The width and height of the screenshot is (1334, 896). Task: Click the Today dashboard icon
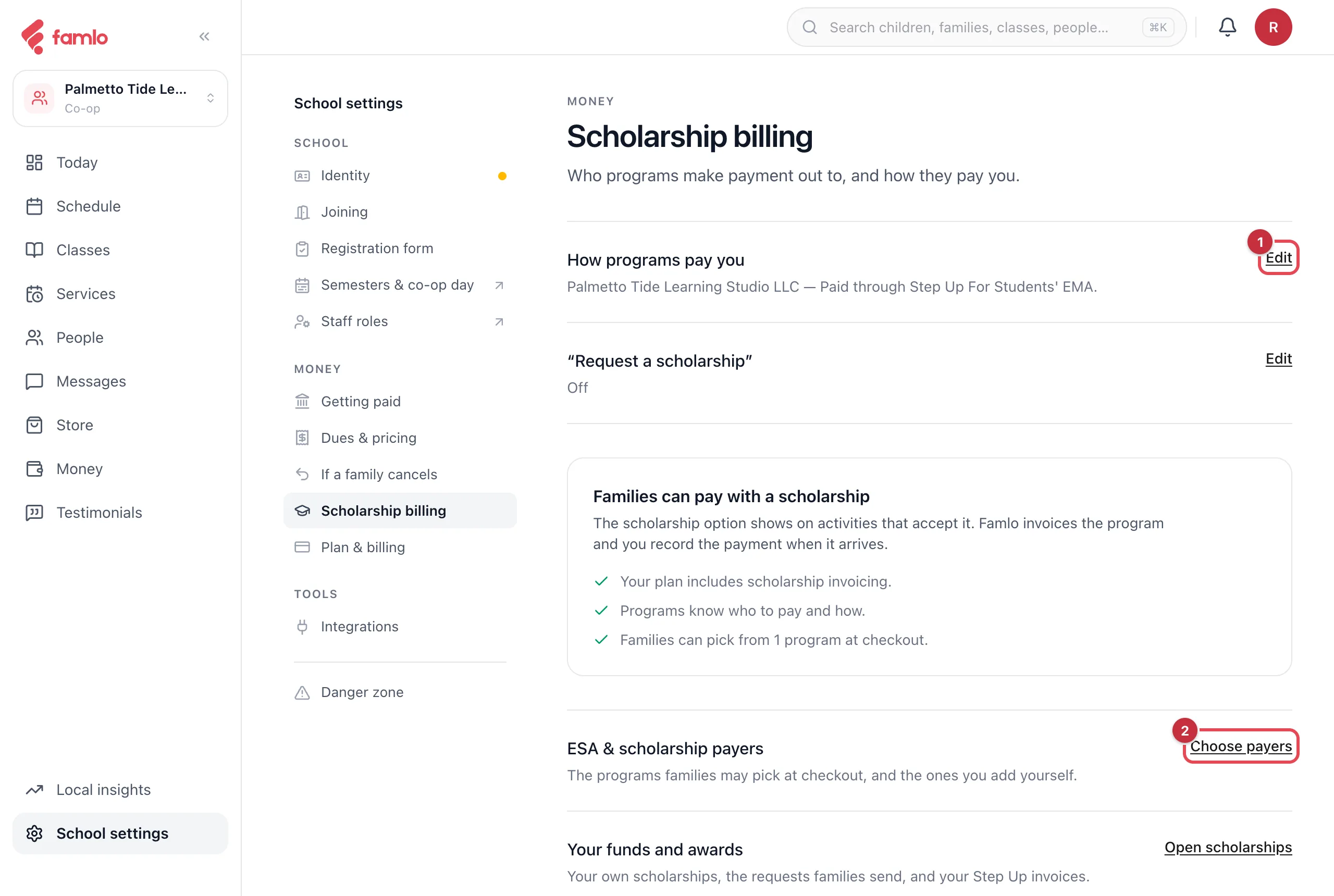coord(34,163)
